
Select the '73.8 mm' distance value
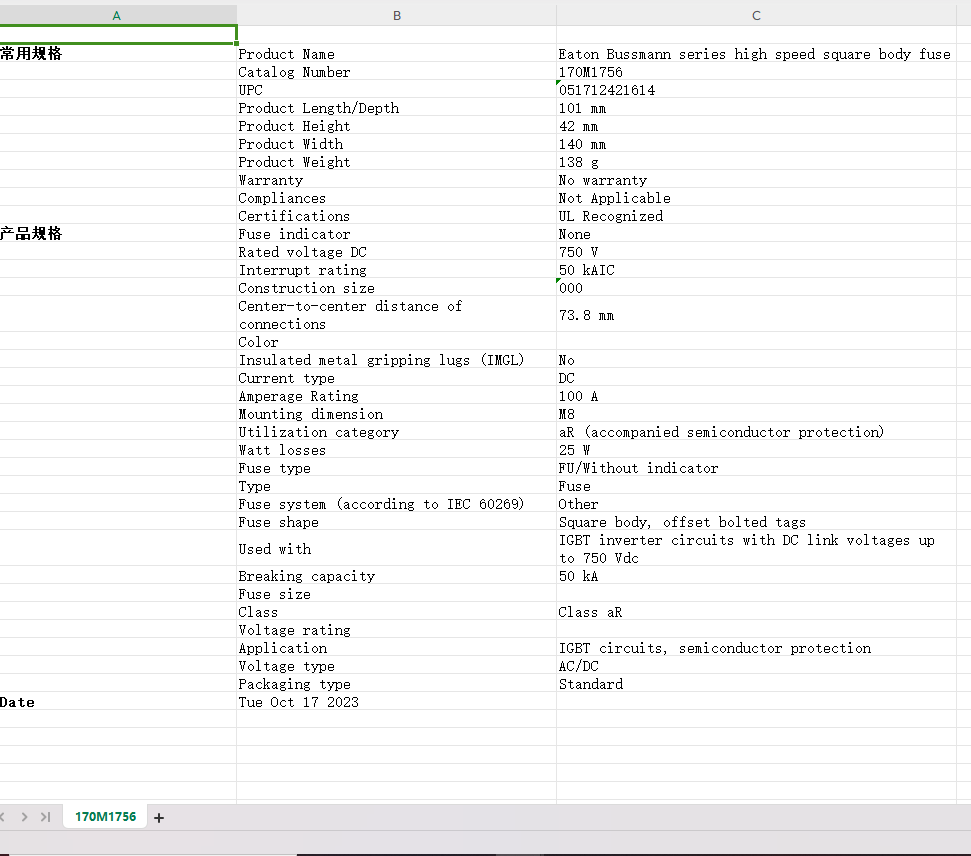pos(756,315)
